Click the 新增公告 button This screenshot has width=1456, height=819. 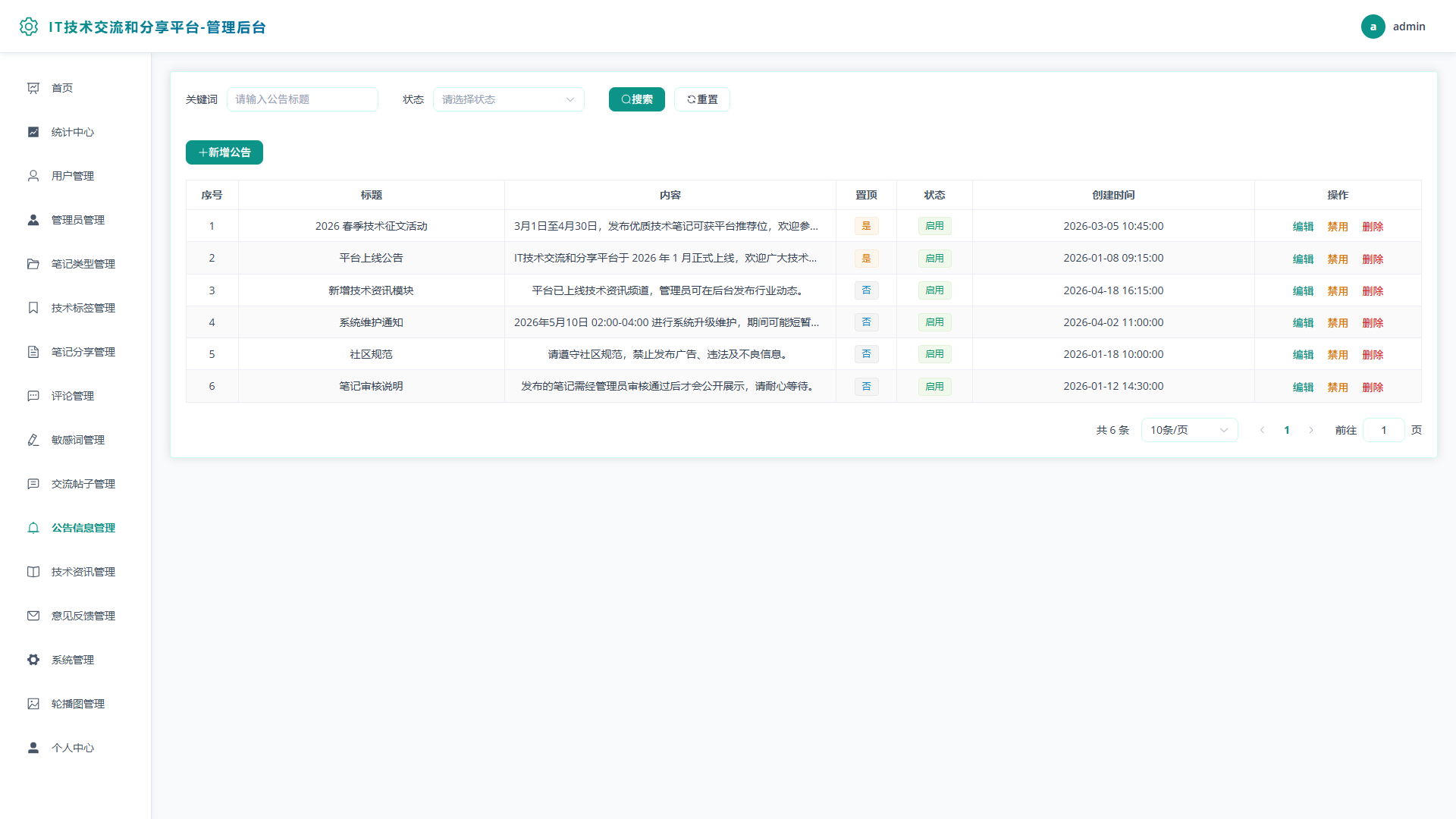224,152
